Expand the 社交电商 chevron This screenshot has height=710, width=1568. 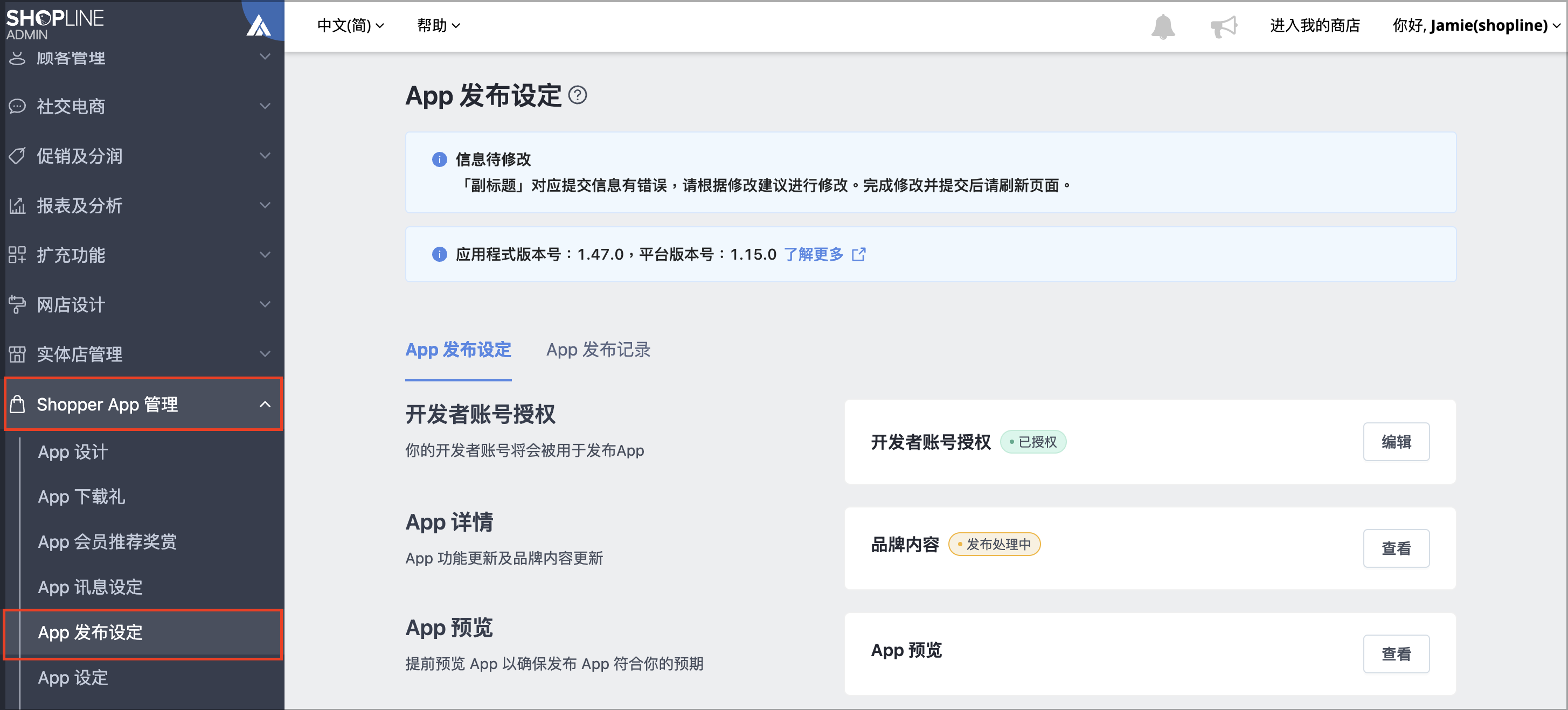[x=265, y=106]
